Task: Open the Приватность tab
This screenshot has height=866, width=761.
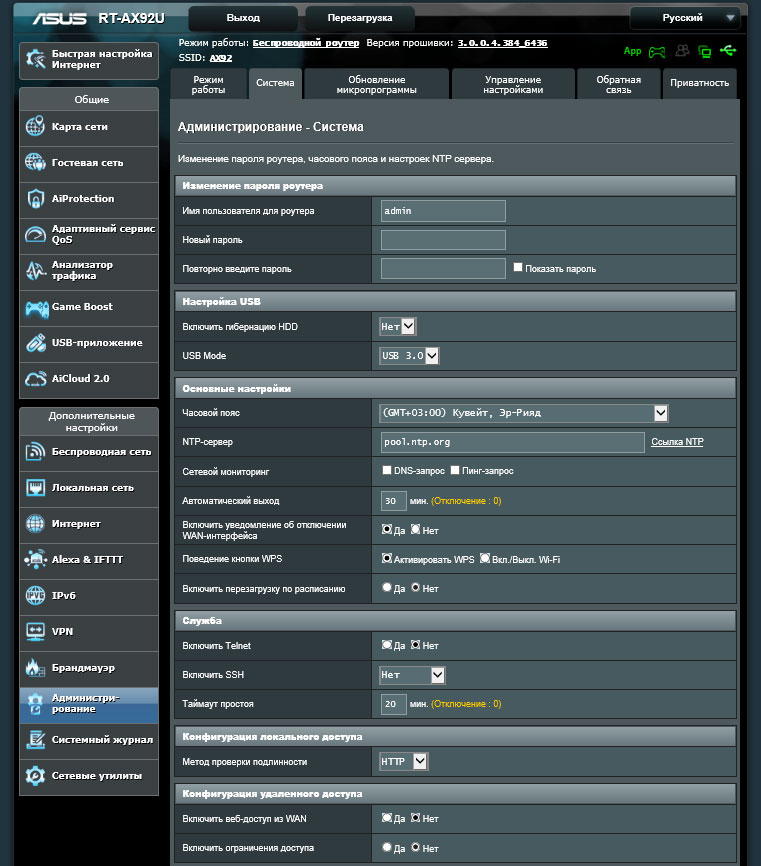Action: click(700, 83)
